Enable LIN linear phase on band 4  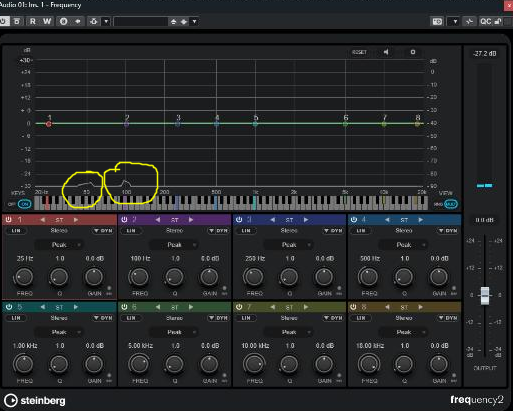(x=361, y=231)
